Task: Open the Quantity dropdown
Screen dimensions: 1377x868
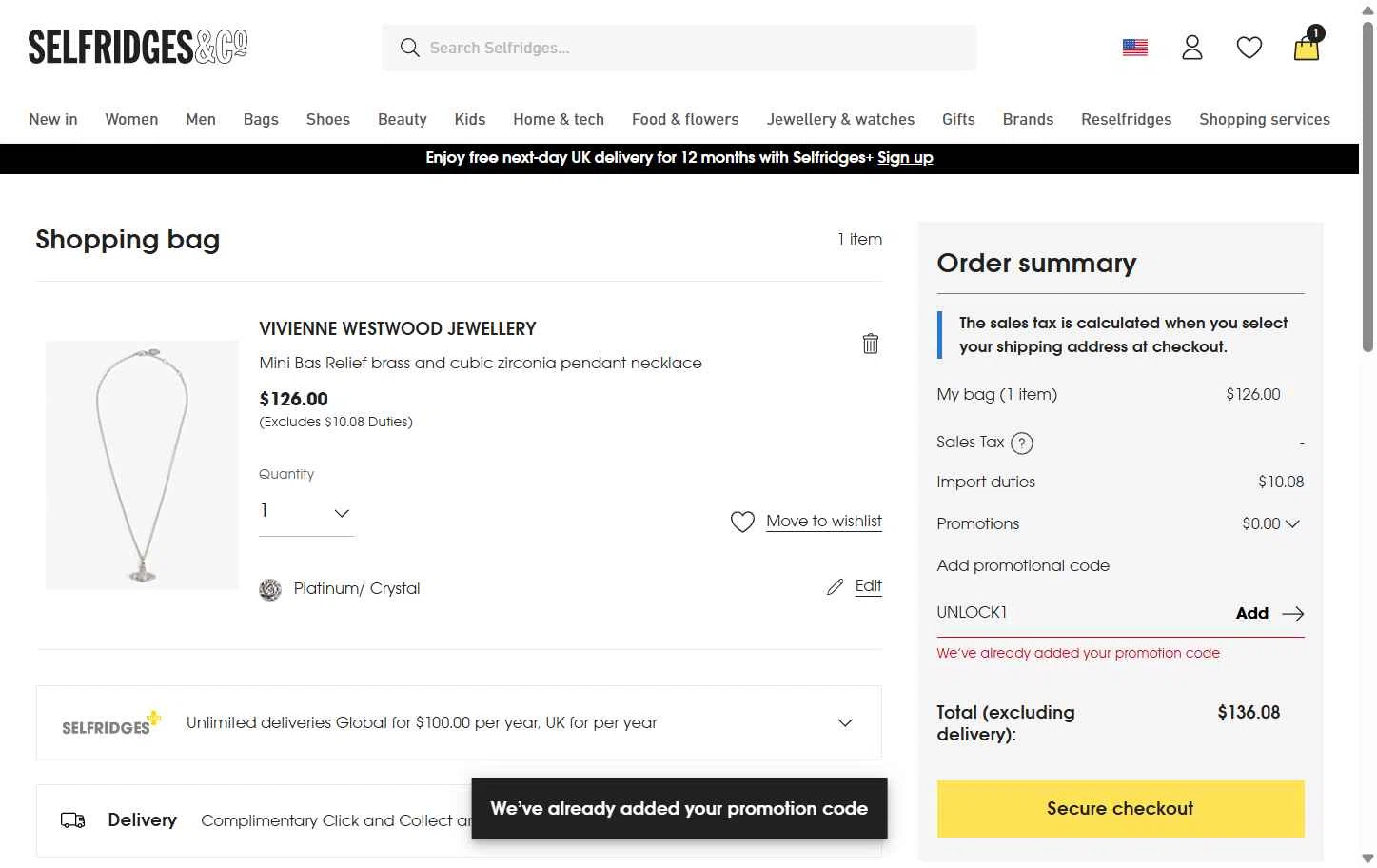Action: click(306, 513)
